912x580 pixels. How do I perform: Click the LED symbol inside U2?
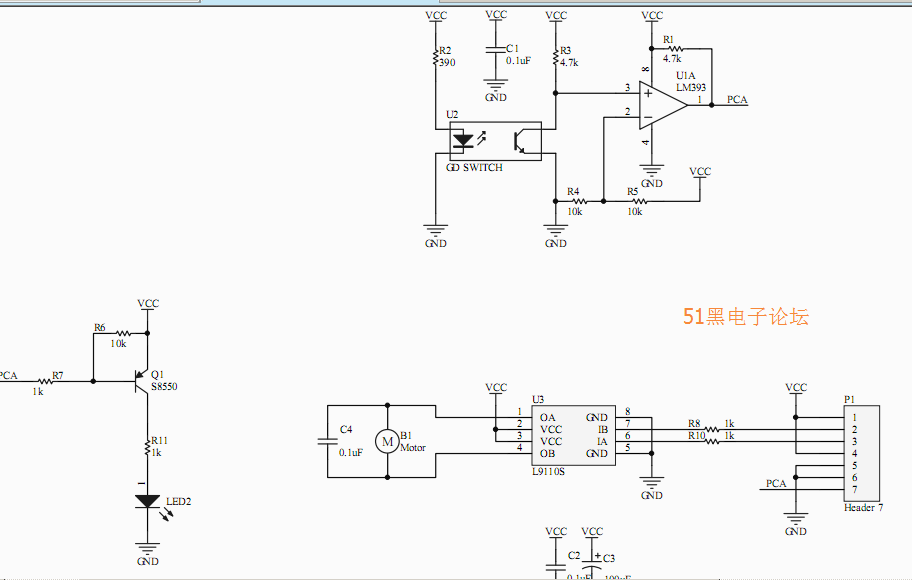click(x=464, y=140)
